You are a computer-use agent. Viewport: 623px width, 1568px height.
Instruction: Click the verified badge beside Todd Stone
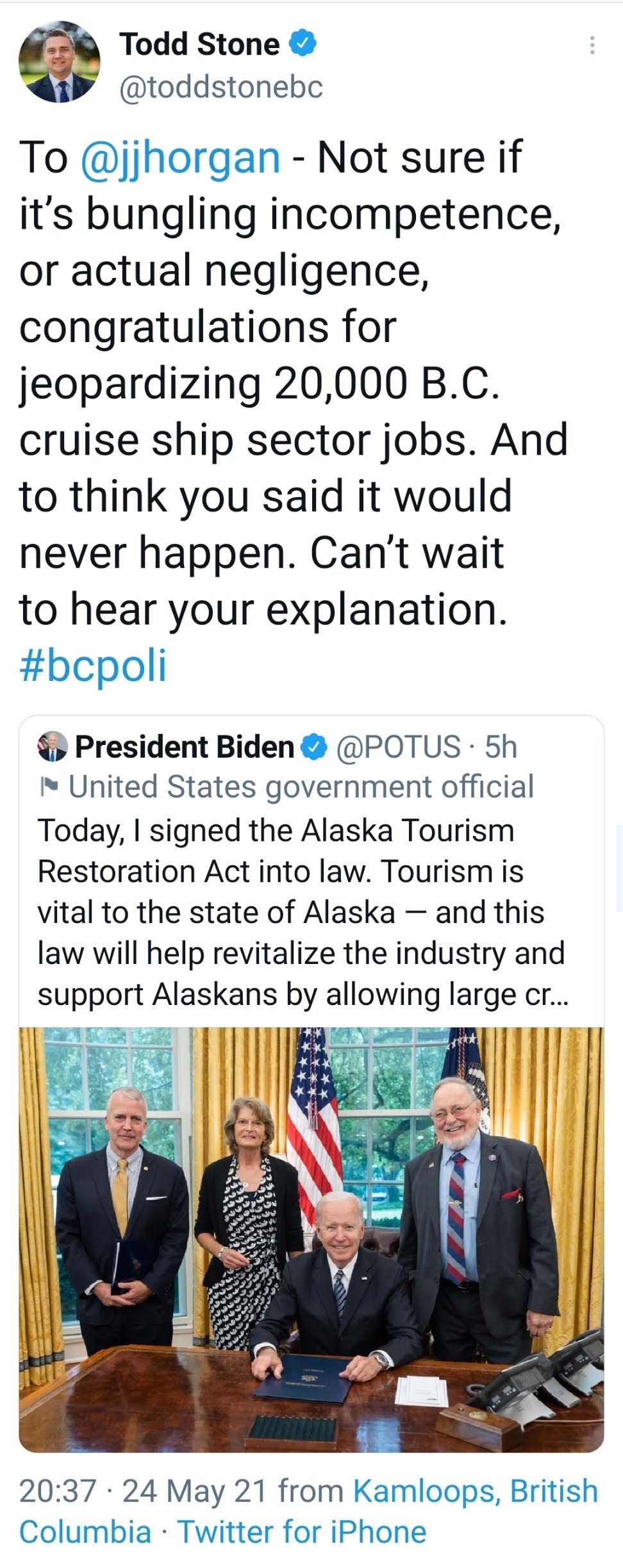click(304, 44)
